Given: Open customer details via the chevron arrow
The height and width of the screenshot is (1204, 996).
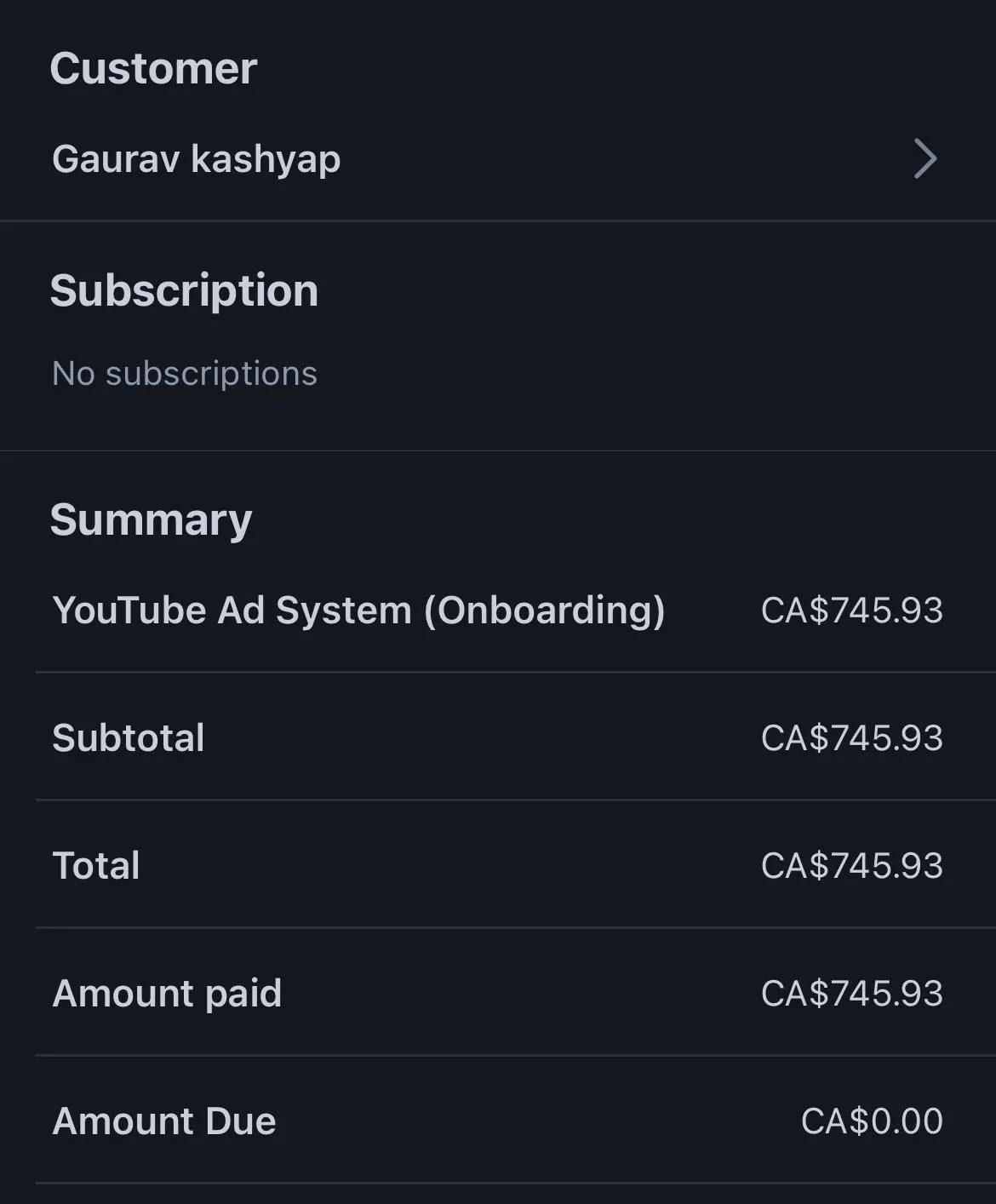Looking at the screenshot, I should [925, 158].
